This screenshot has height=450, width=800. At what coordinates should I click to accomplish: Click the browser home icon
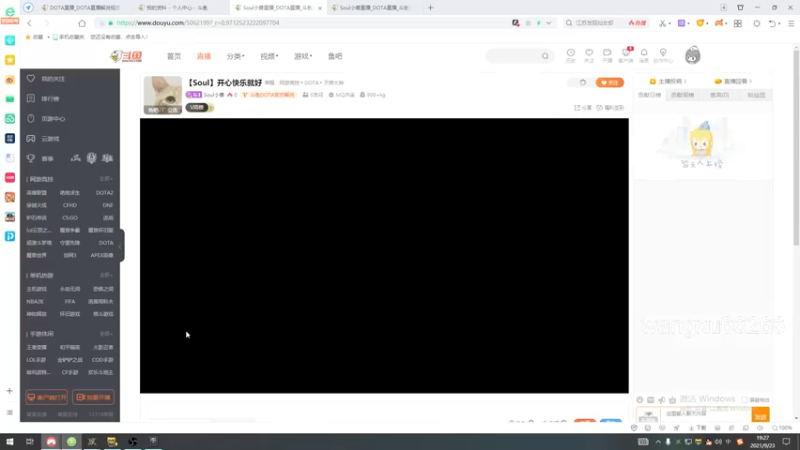tap(82, 23)
